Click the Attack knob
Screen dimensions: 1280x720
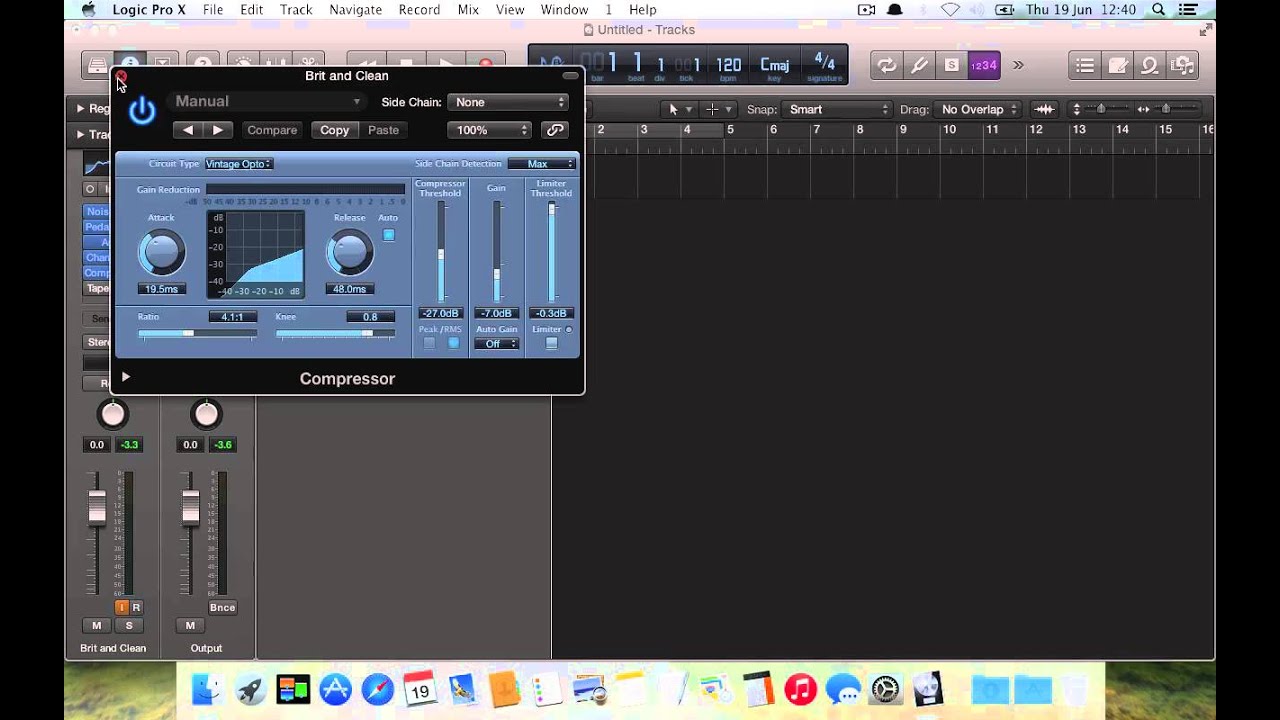[161, 253]
